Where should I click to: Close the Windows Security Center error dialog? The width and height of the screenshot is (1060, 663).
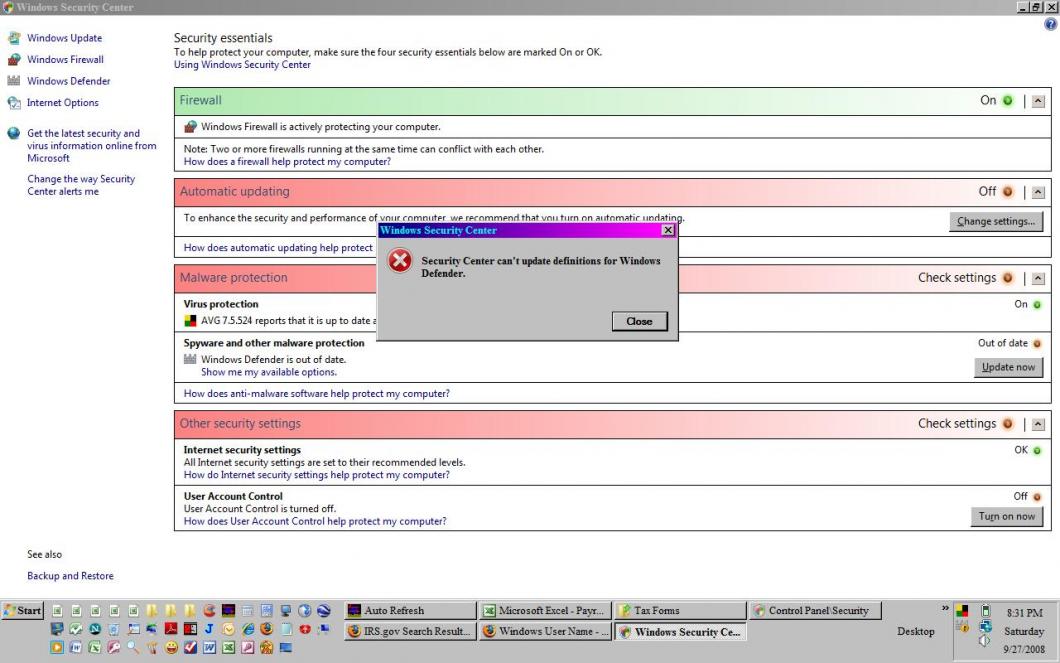[x=640, y=321]
